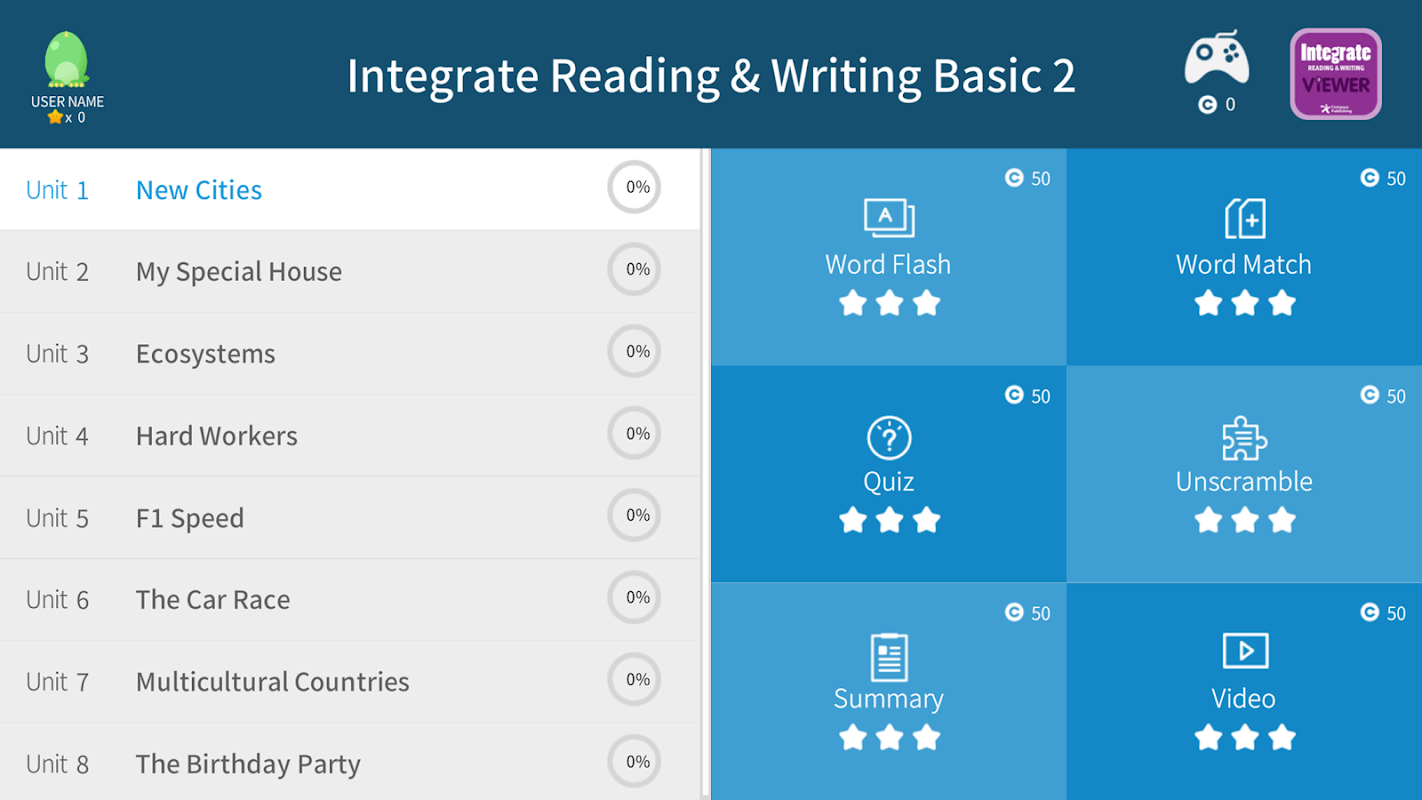Start the Quiz question mark icon
The image size is (1422, 800).
click(889, 438)
